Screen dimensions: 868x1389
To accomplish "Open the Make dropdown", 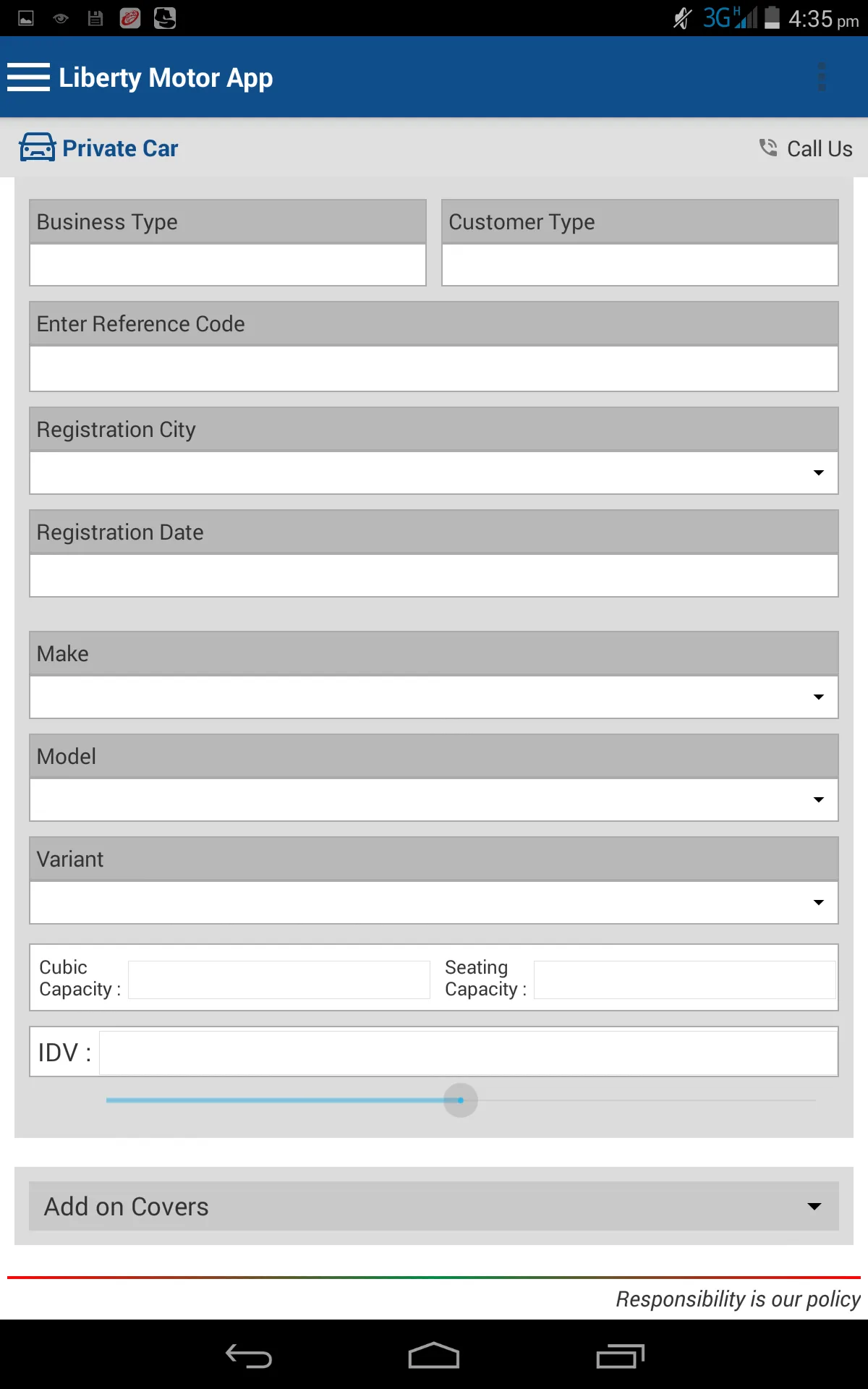I will pos(434,697).
